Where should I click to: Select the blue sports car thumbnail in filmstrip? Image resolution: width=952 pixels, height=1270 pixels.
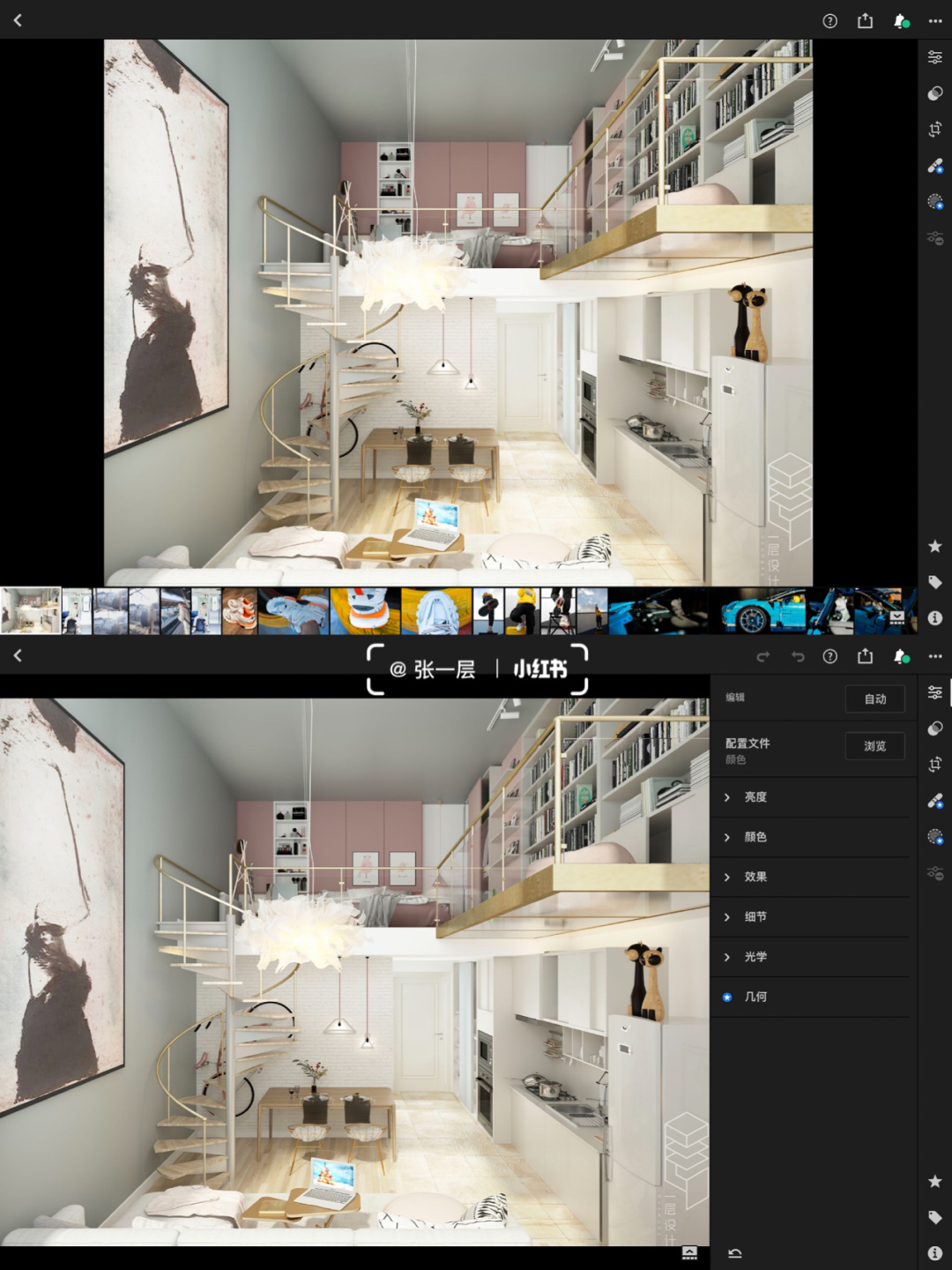762,610
